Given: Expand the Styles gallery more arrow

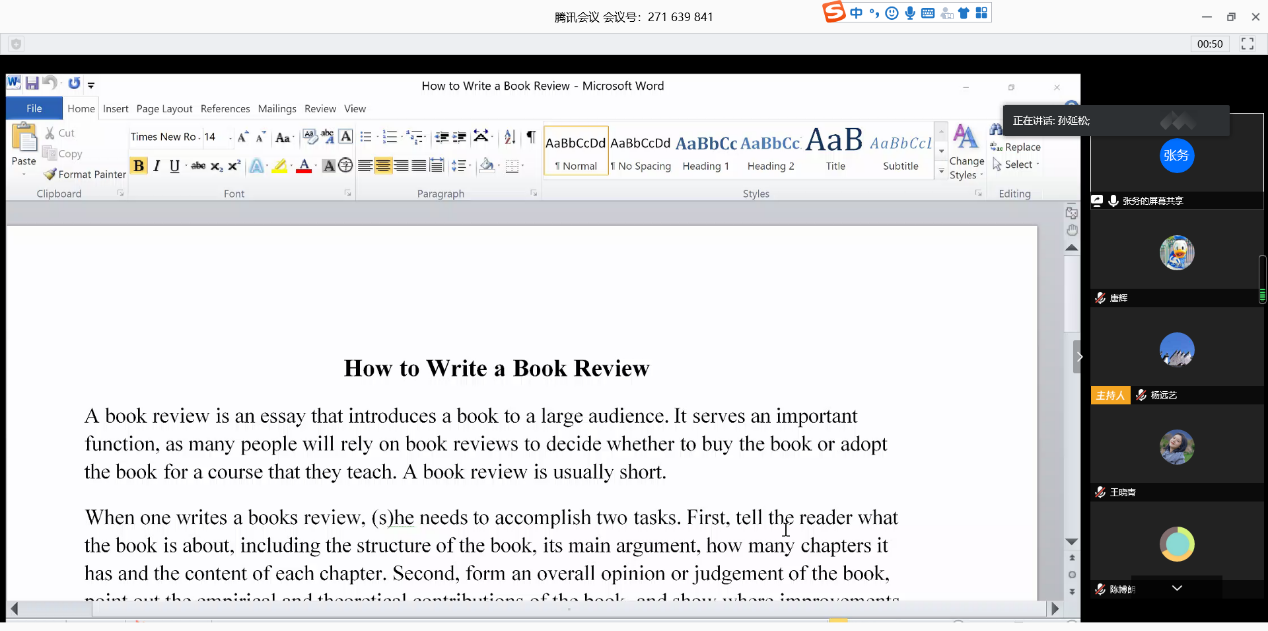Looking at the screenshot, I should [x=941, y=173].
